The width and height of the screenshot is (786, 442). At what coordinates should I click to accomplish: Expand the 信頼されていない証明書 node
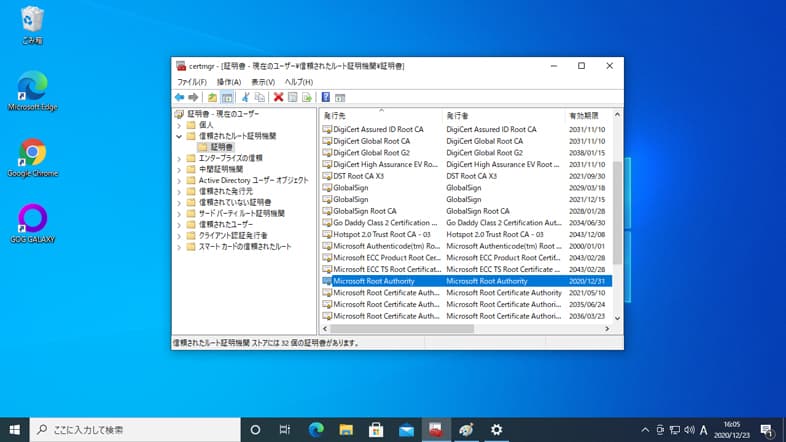[179, 202]
